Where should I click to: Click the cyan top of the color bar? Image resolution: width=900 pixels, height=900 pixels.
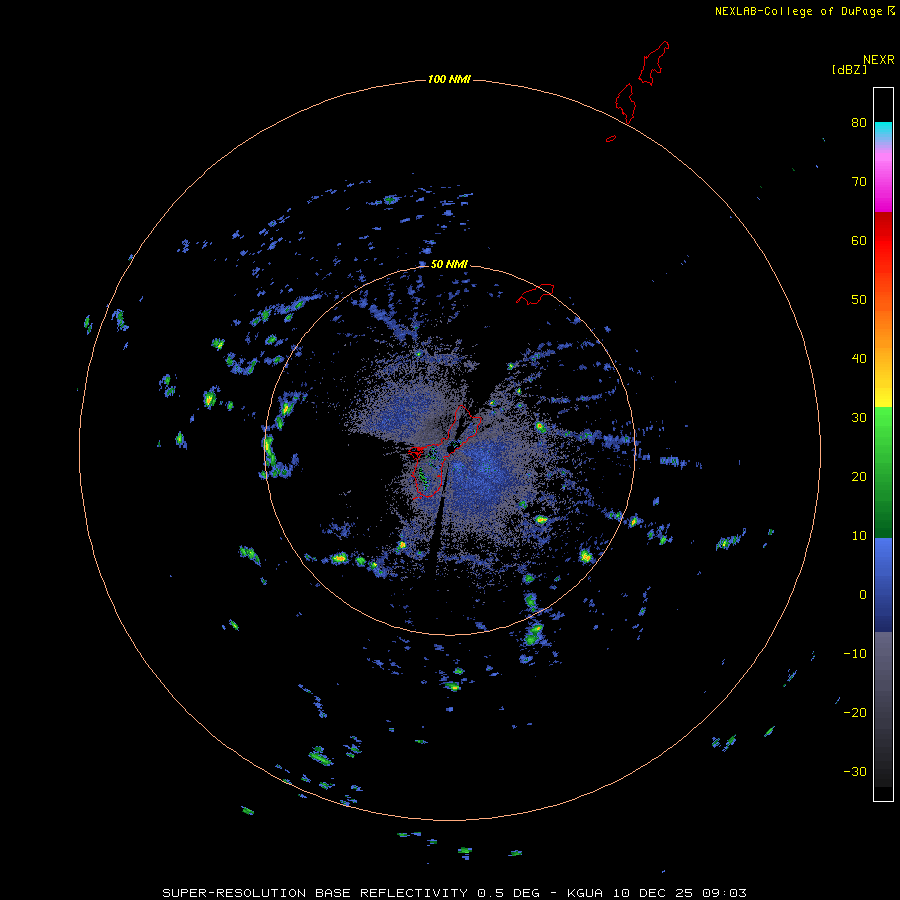883,129
